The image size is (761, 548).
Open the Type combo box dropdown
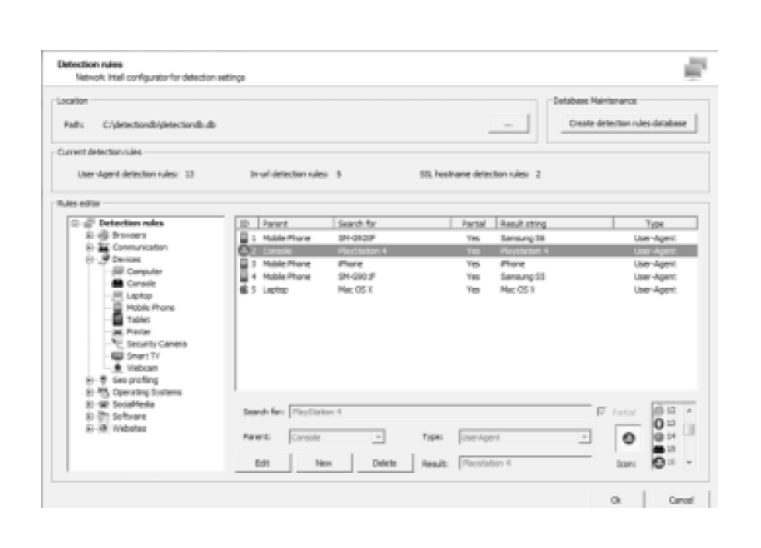pos(584,437)
